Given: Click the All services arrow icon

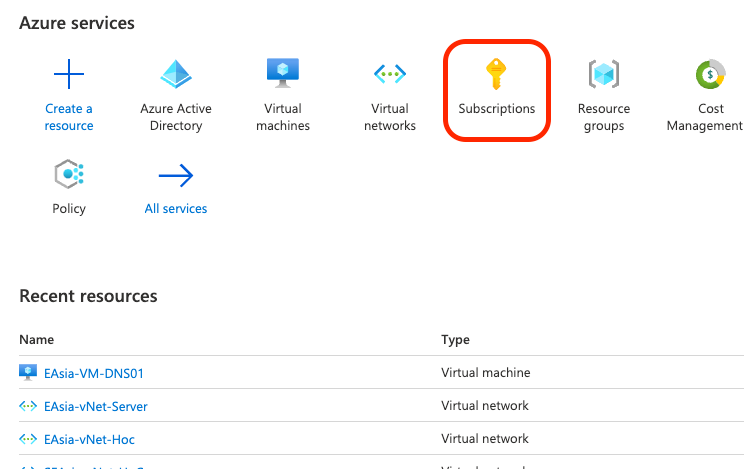Looking at the screenshot, I should [x=176, y=175].
